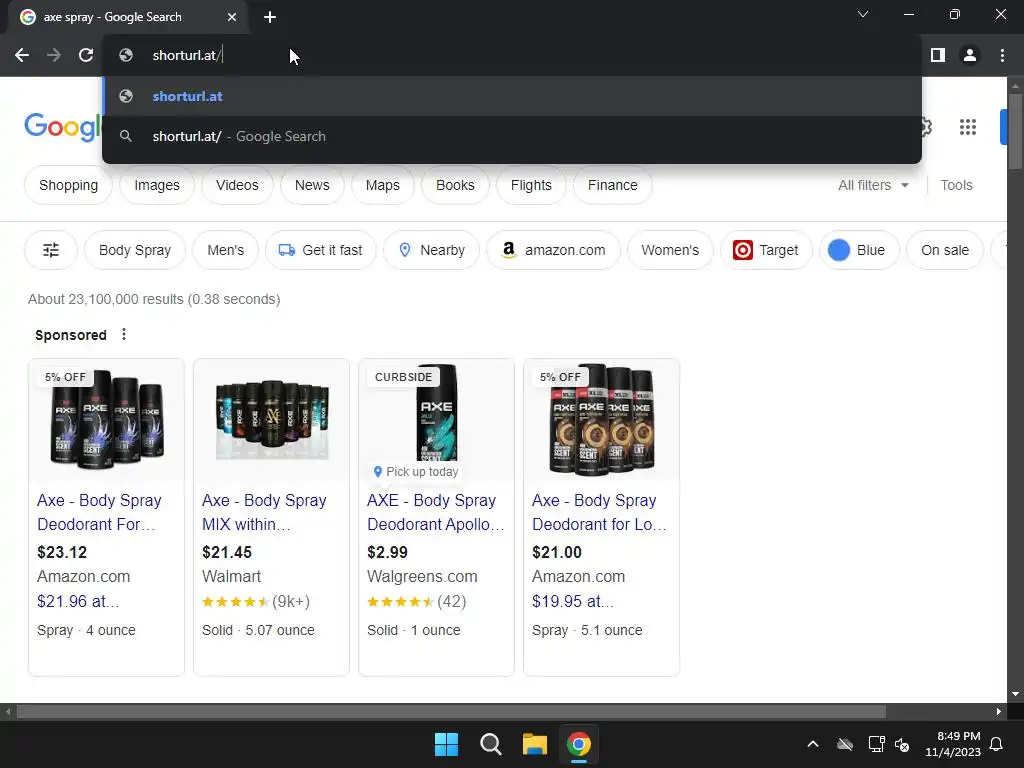The width and height of the screenshot is (1024, 768).
Task: Select the shorturl.at autocomplete suggestion
Action: point(512,96)
